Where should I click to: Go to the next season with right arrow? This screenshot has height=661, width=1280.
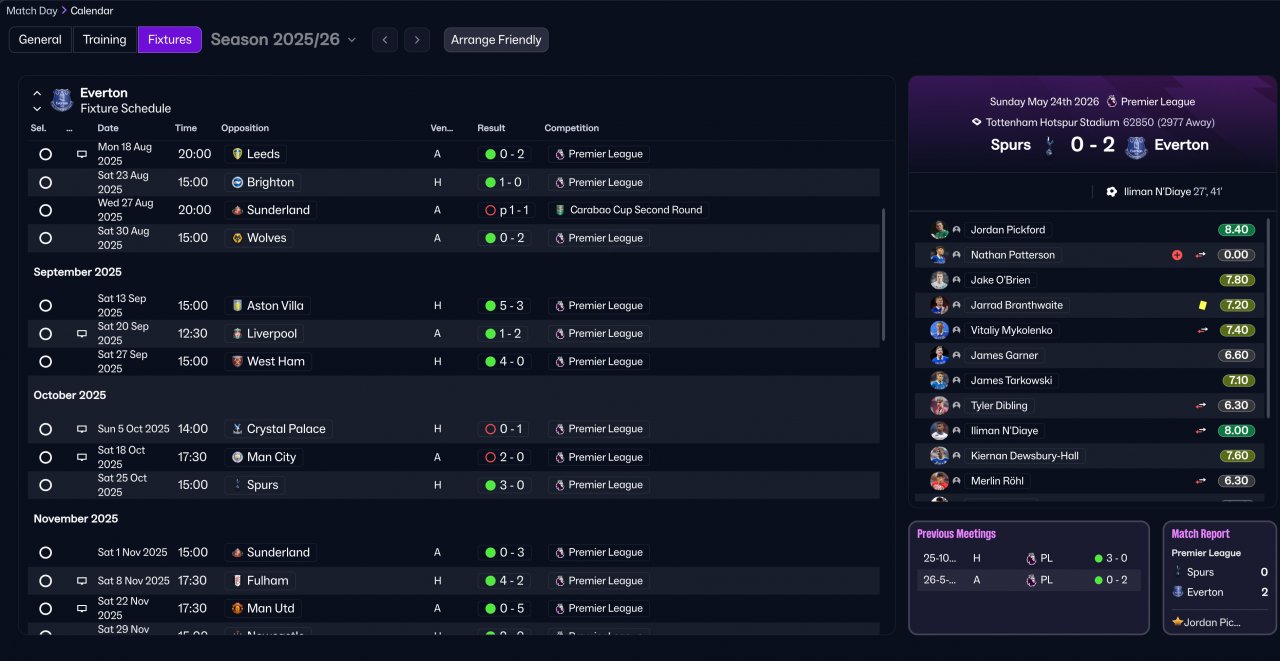click(x=417, y=40)
